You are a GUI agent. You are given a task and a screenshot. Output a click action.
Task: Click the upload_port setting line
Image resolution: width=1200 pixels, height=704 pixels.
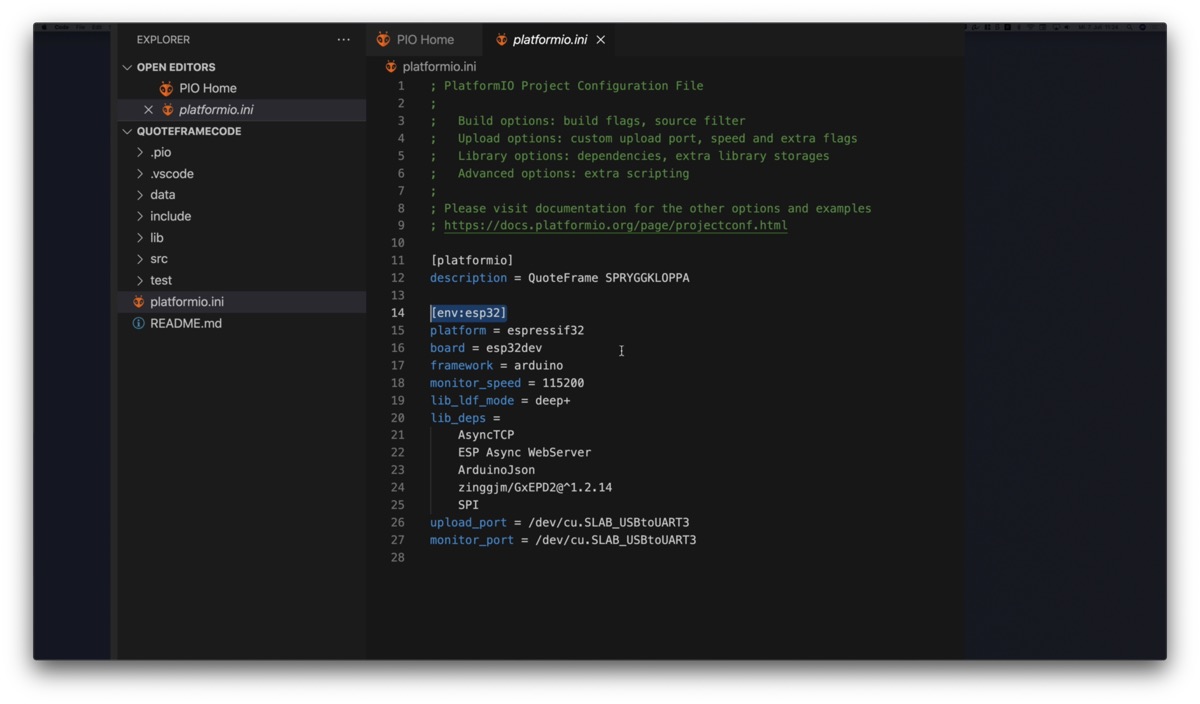pyautogui.click(x=560, y=523)
